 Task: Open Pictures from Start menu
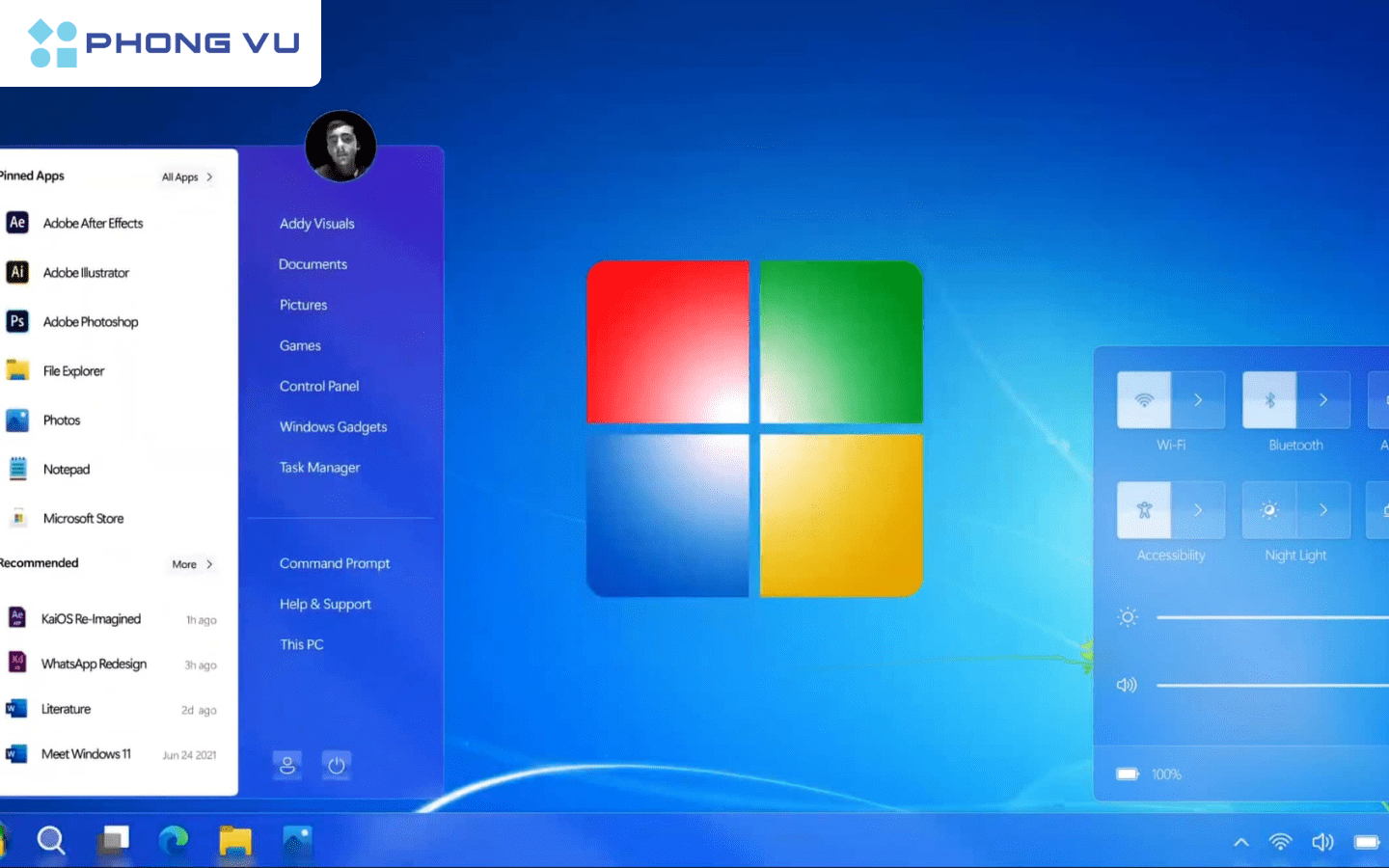[304, 305]
